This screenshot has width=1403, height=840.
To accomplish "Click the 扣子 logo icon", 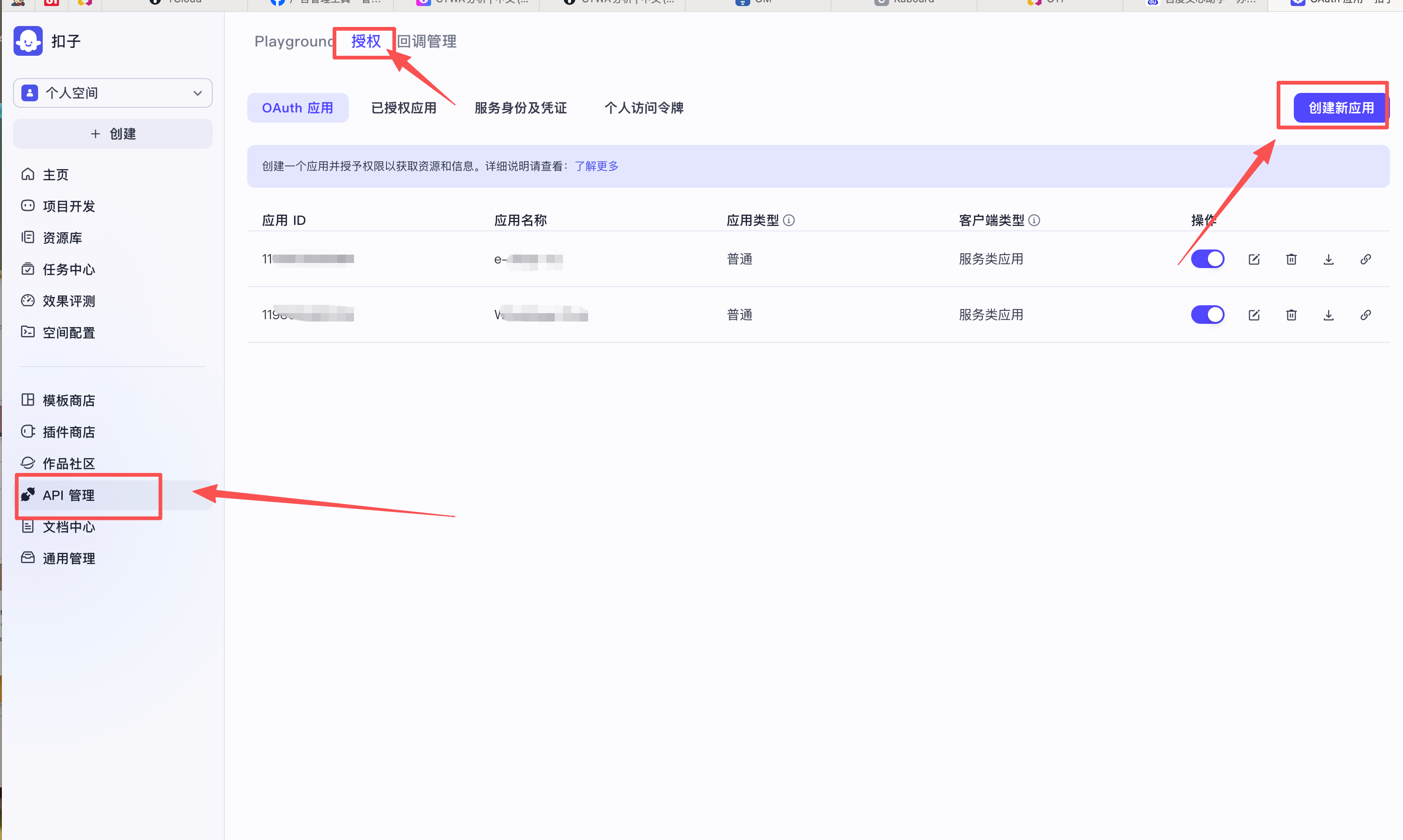I will click(28, 41).
